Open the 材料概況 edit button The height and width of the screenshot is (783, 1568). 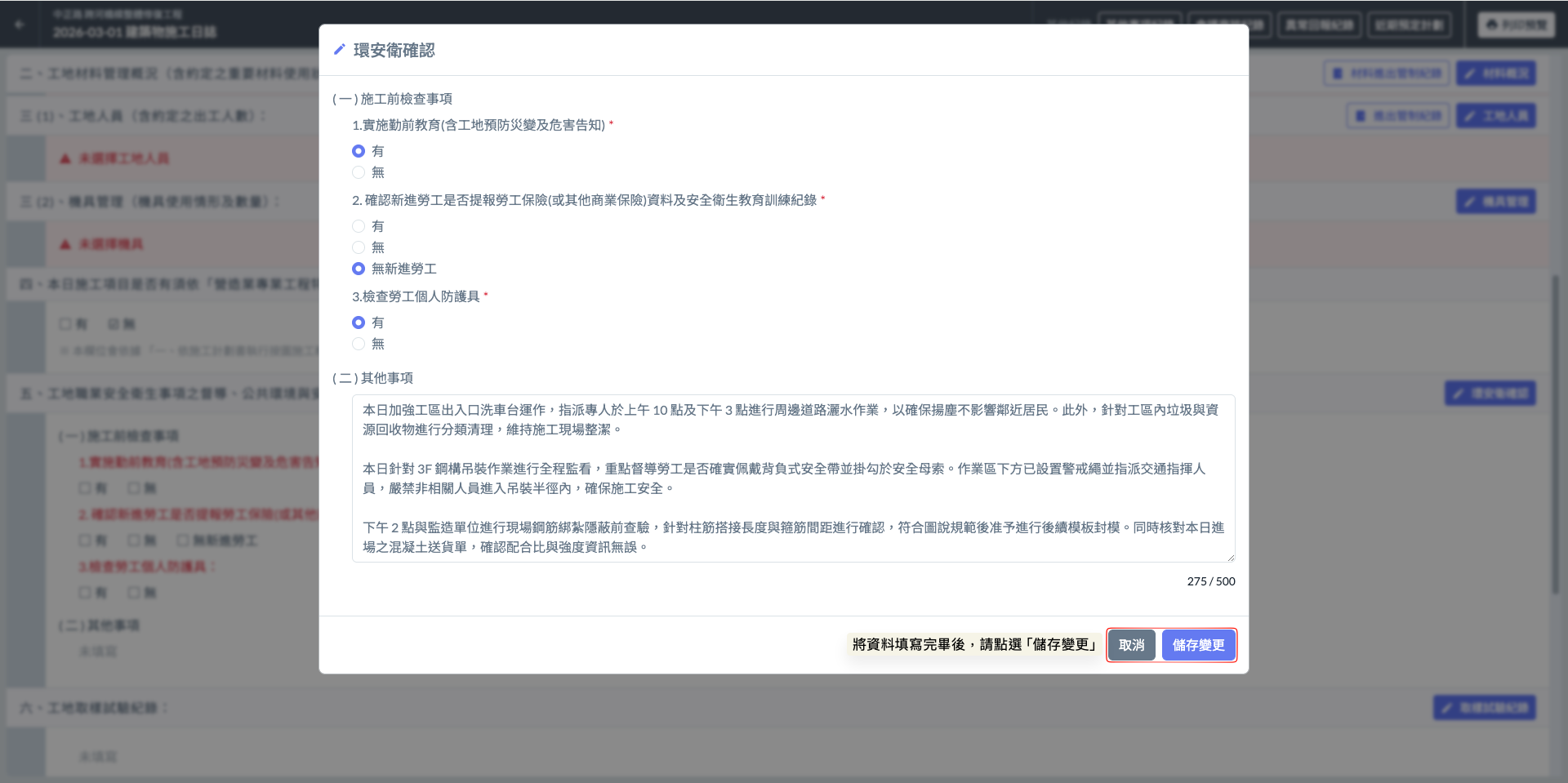pos(1495,73)
